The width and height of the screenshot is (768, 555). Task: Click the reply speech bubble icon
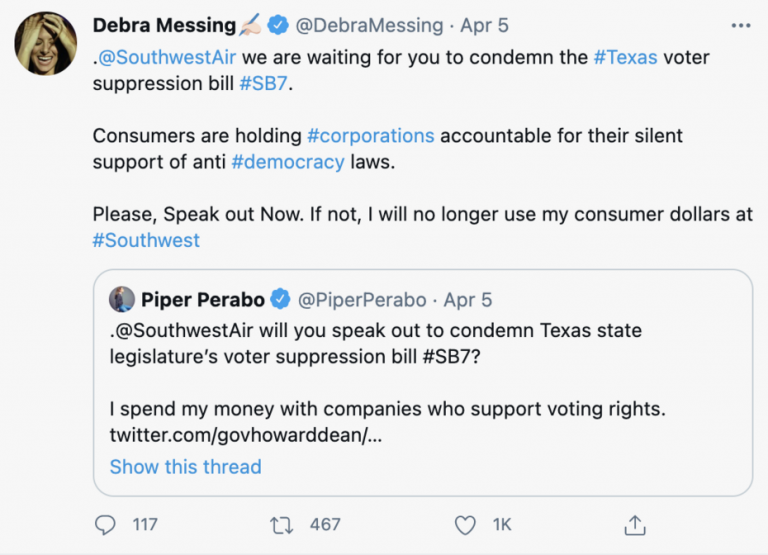[x=105, y=524]
